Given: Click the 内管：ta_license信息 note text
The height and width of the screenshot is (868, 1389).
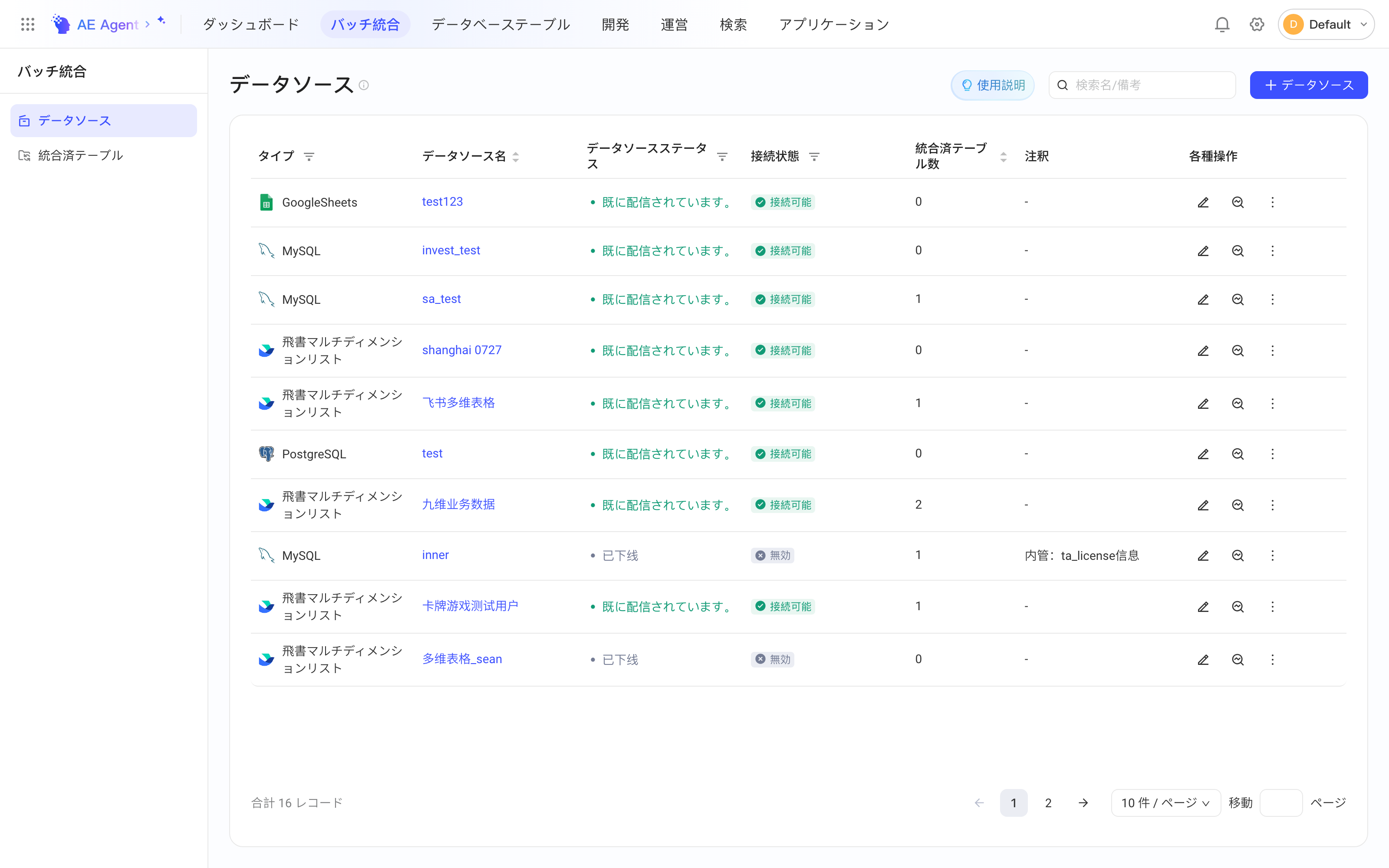Looking at the screenshot, I should point(1081,556).
